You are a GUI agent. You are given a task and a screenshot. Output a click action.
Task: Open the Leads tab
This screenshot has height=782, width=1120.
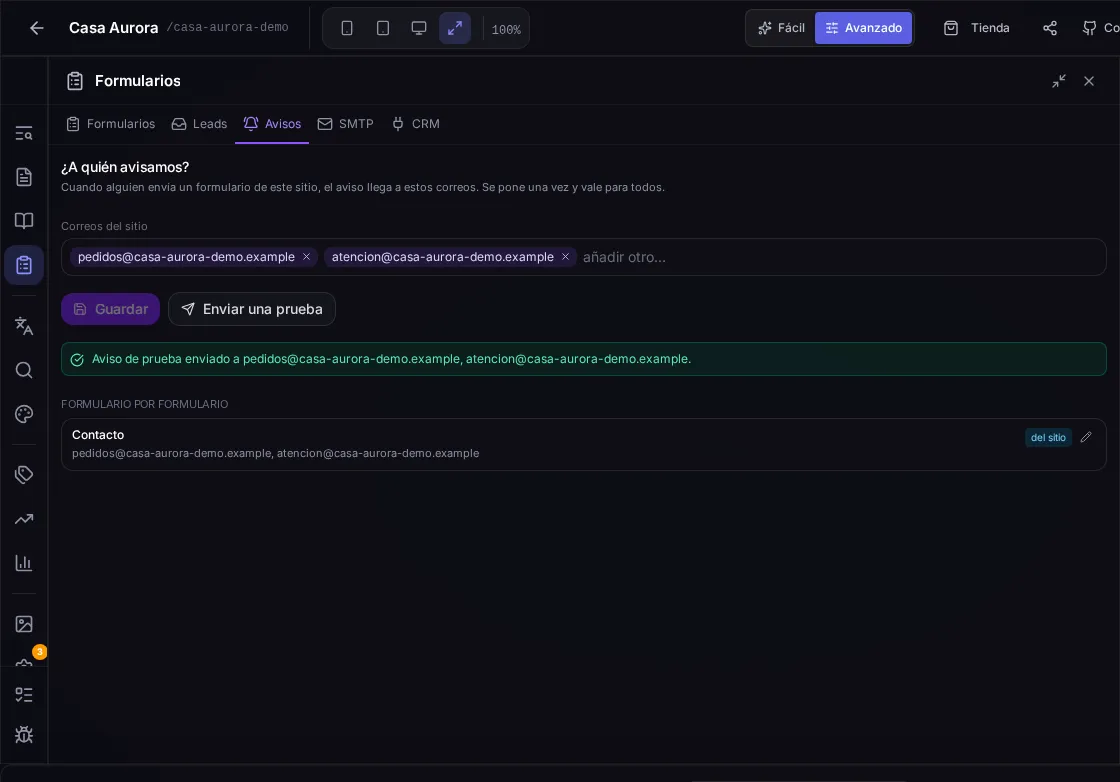[199, 124]
